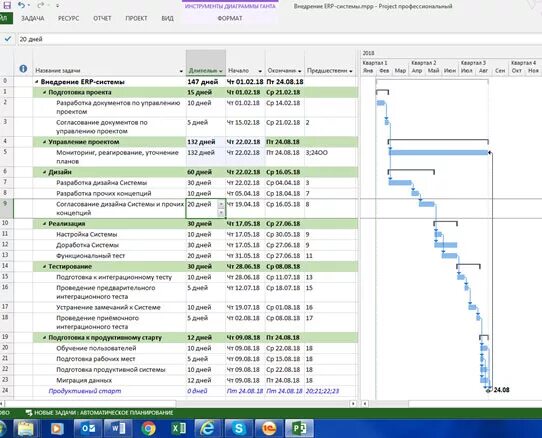The width and height of the screenshot is (542, 438).
Task: Click the Save icon in quick access toolbar
Action: (x=7, y=5)
